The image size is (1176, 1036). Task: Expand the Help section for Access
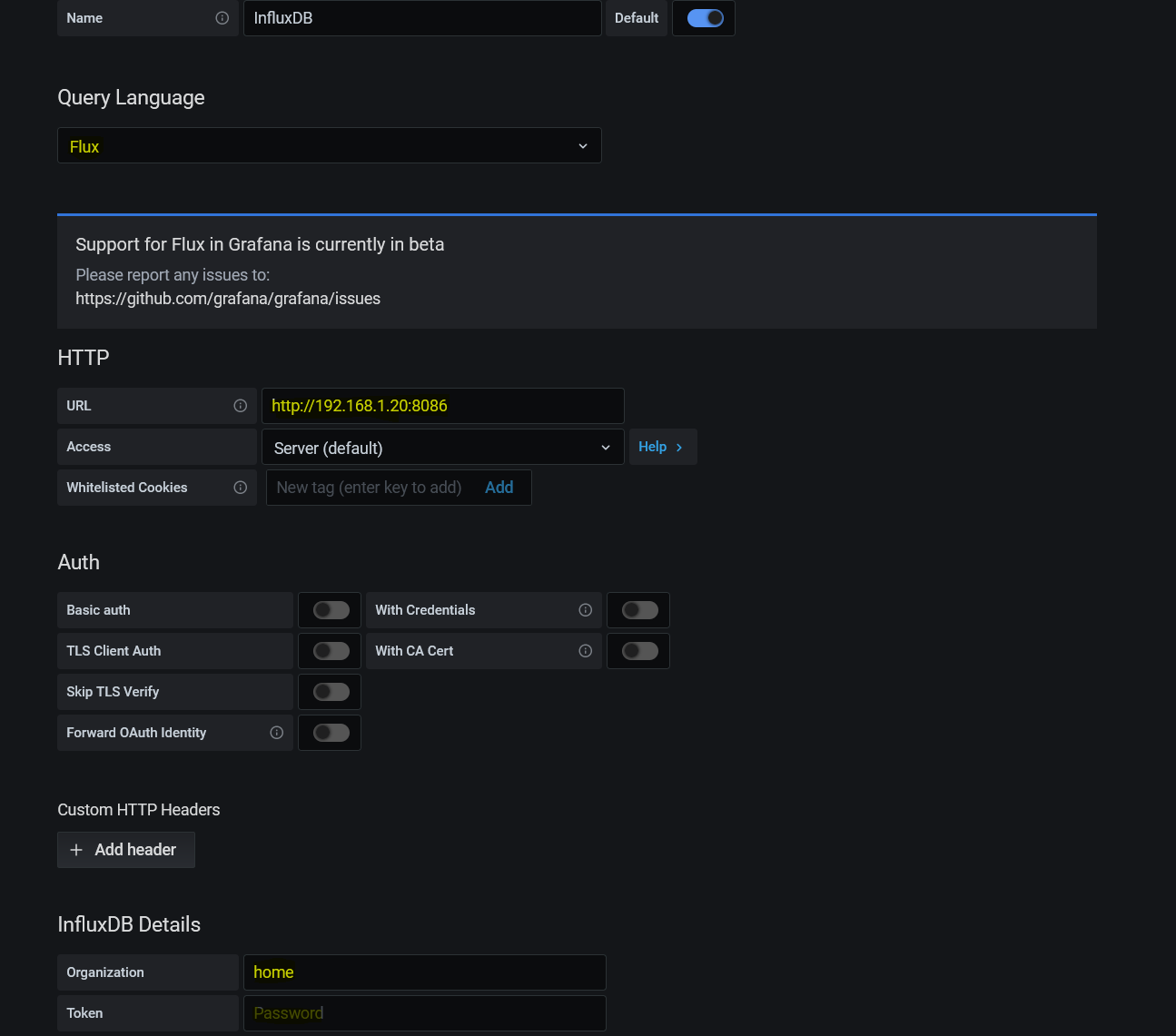point(663,447)
